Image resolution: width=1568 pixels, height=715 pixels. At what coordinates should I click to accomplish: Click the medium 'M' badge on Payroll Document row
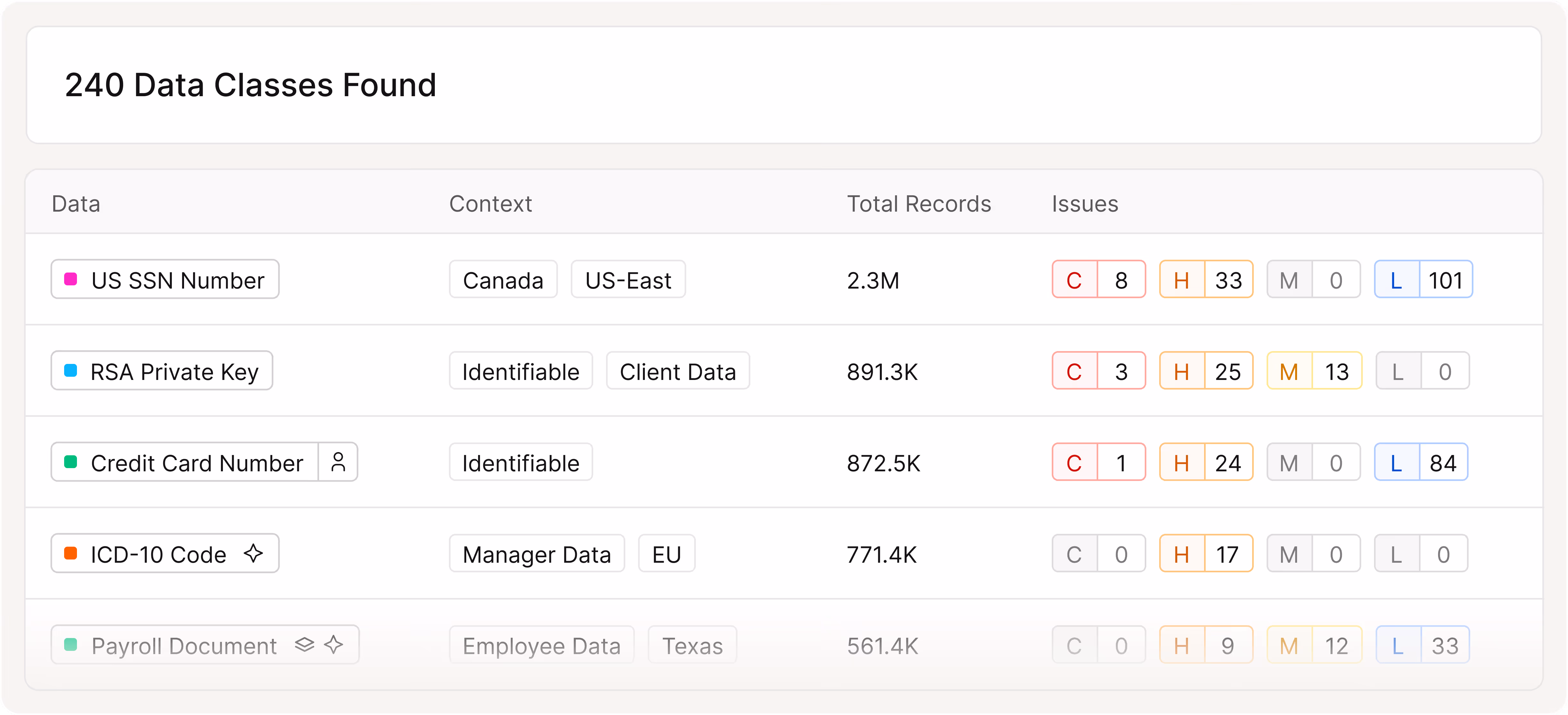[1314, 644]
